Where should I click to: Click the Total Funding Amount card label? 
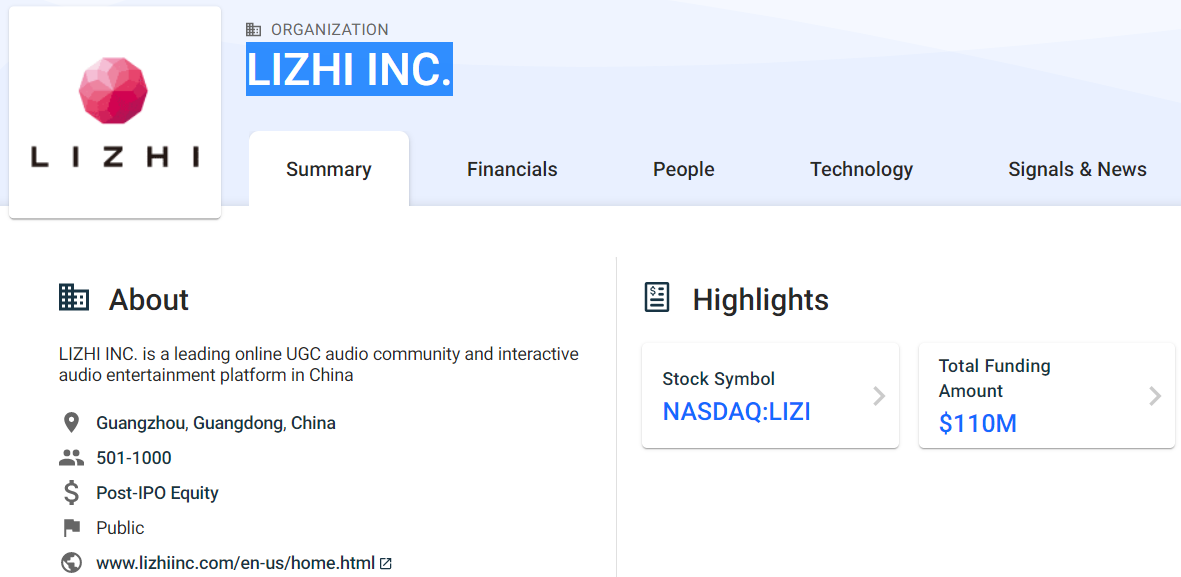(x=994, y=378)
